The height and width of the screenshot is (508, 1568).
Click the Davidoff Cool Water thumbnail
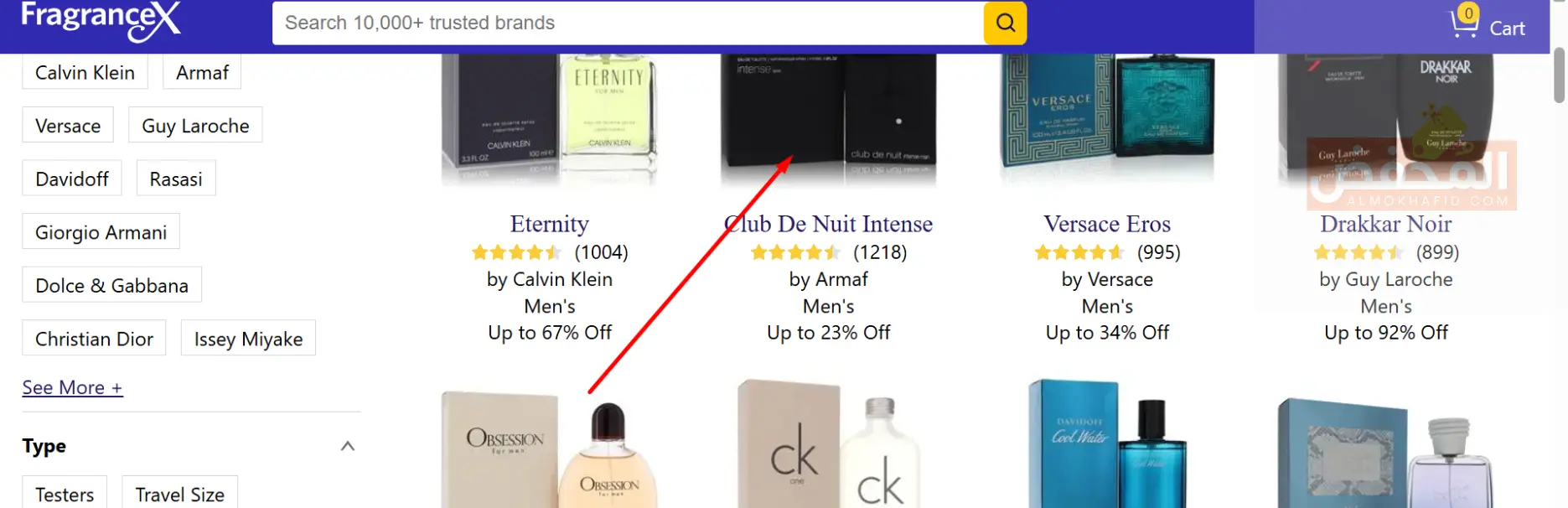pos(1107,444)
